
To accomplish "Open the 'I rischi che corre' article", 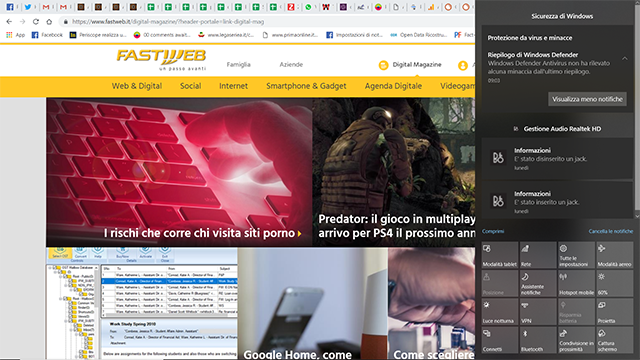I will pyautogui.click(x=179, y=172).
